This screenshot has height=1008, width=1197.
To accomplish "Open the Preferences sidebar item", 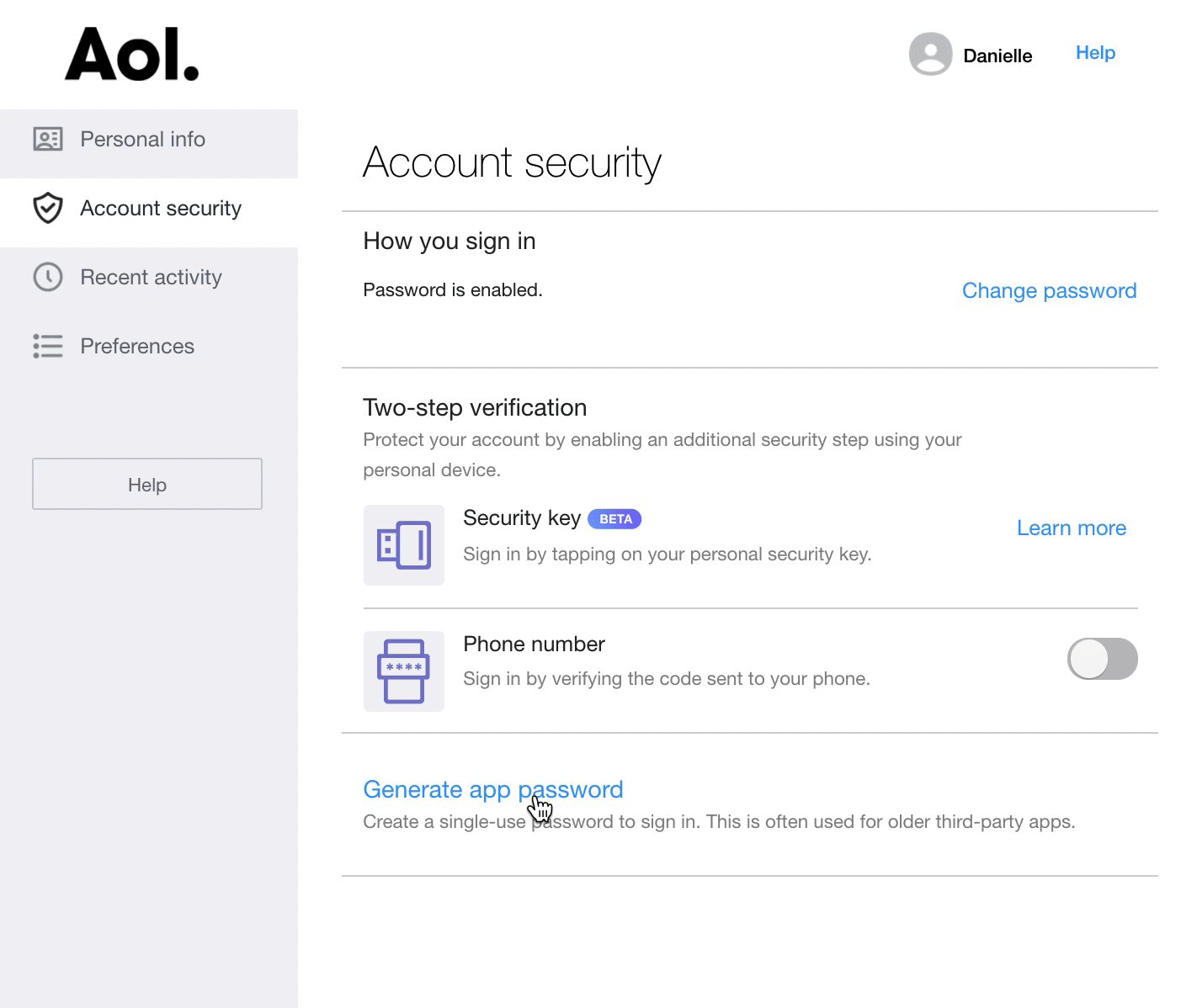I will pos(137,347).
